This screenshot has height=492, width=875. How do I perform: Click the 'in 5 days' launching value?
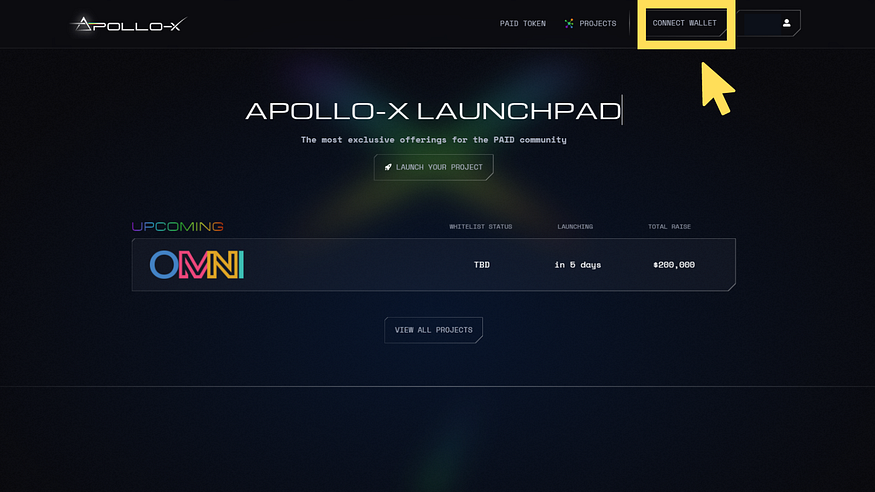578,265
